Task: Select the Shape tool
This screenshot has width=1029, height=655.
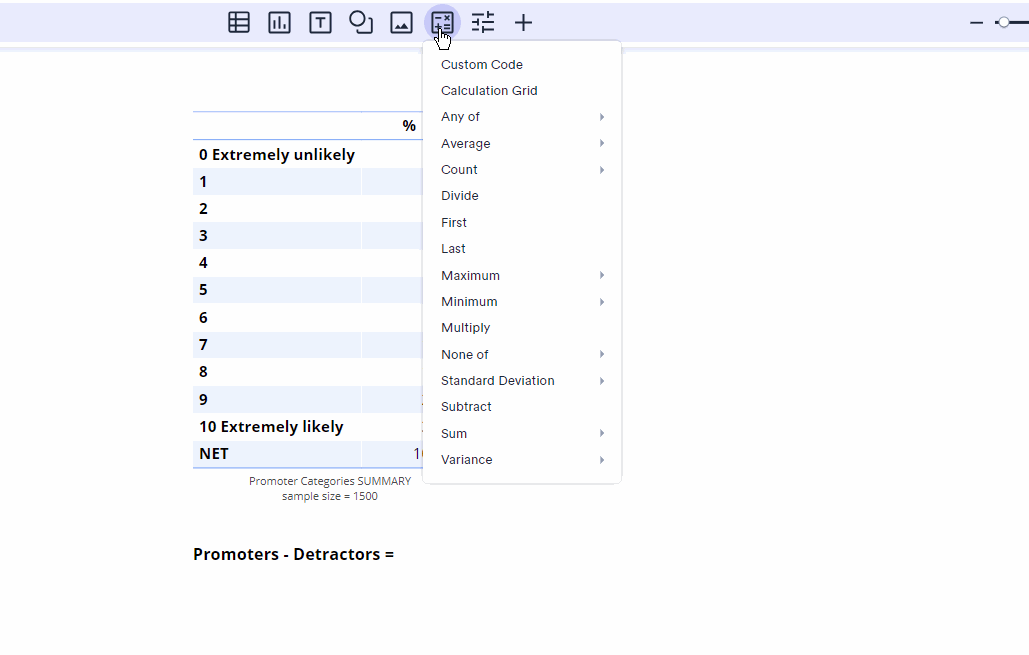Action: click(x=360, y=22)
